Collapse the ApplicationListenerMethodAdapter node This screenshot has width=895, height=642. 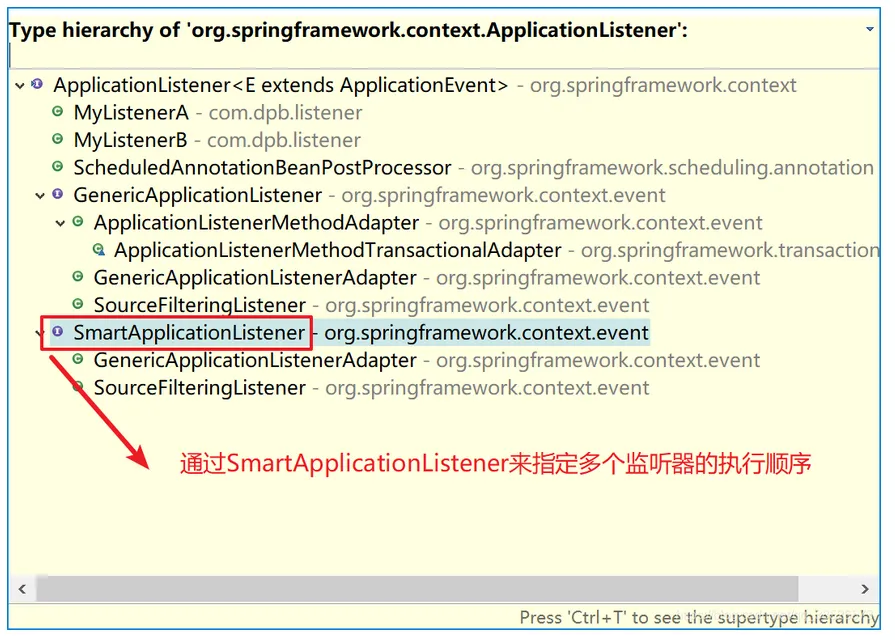[x=61, y=223]
